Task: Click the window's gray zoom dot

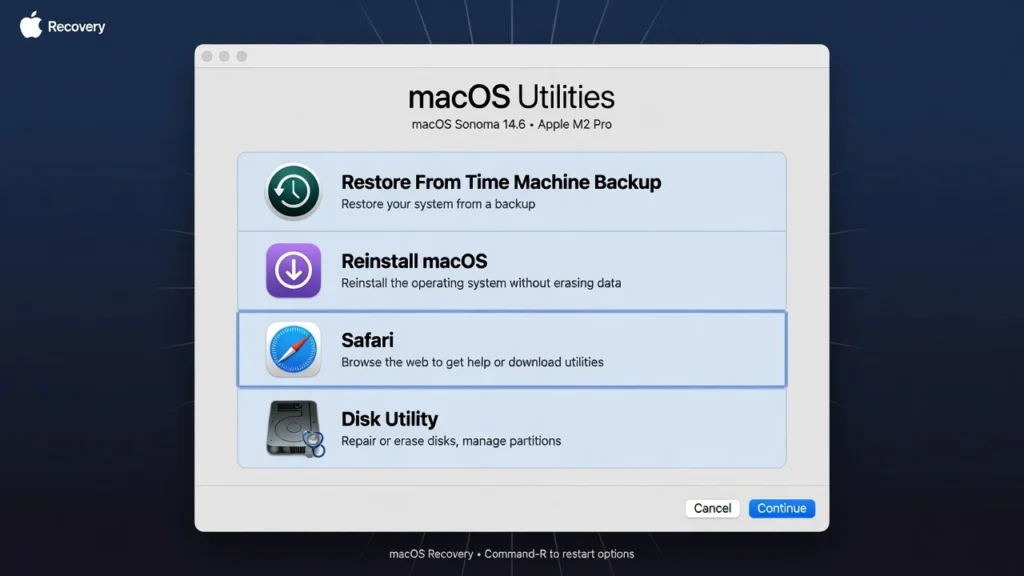Action: (242, 56)
